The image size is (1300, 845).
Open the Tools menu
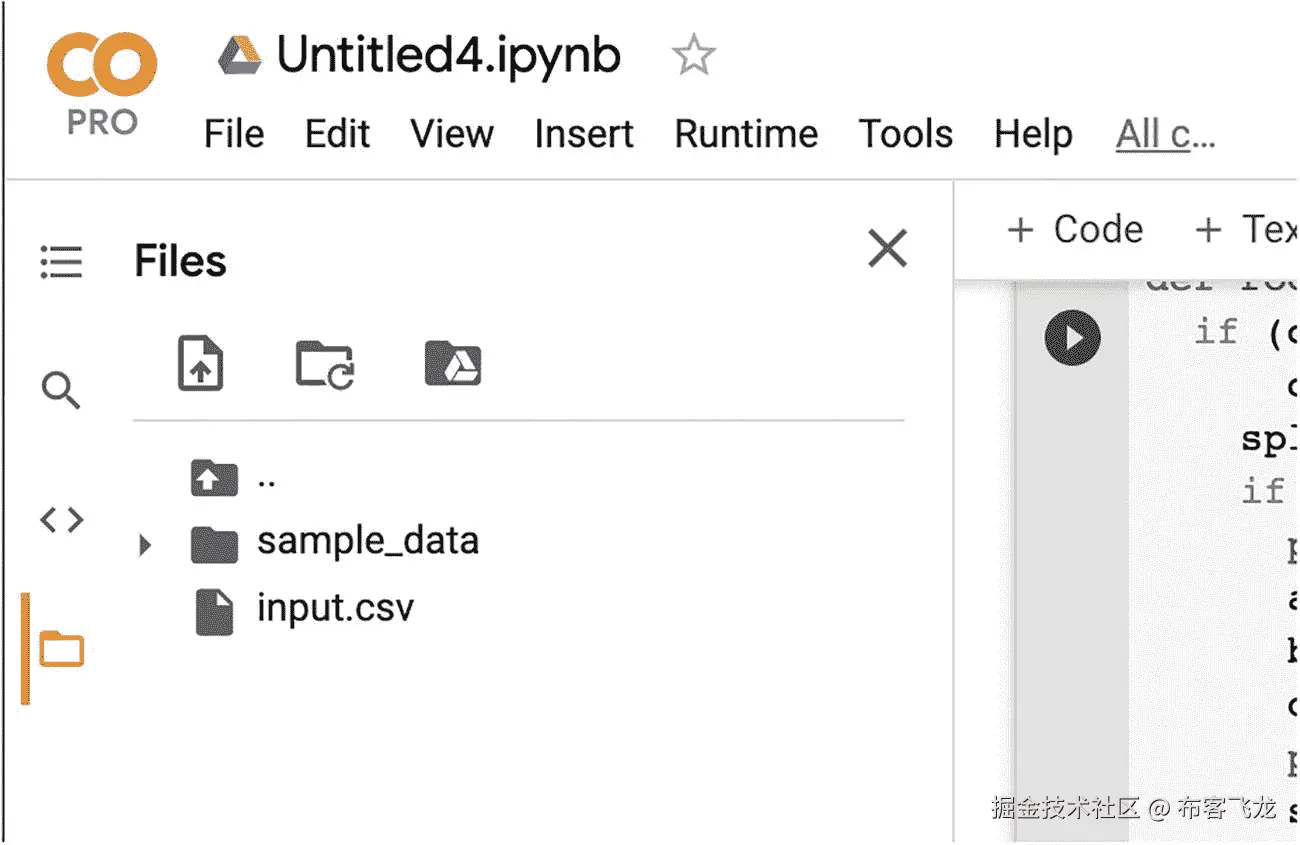[906, 134]
